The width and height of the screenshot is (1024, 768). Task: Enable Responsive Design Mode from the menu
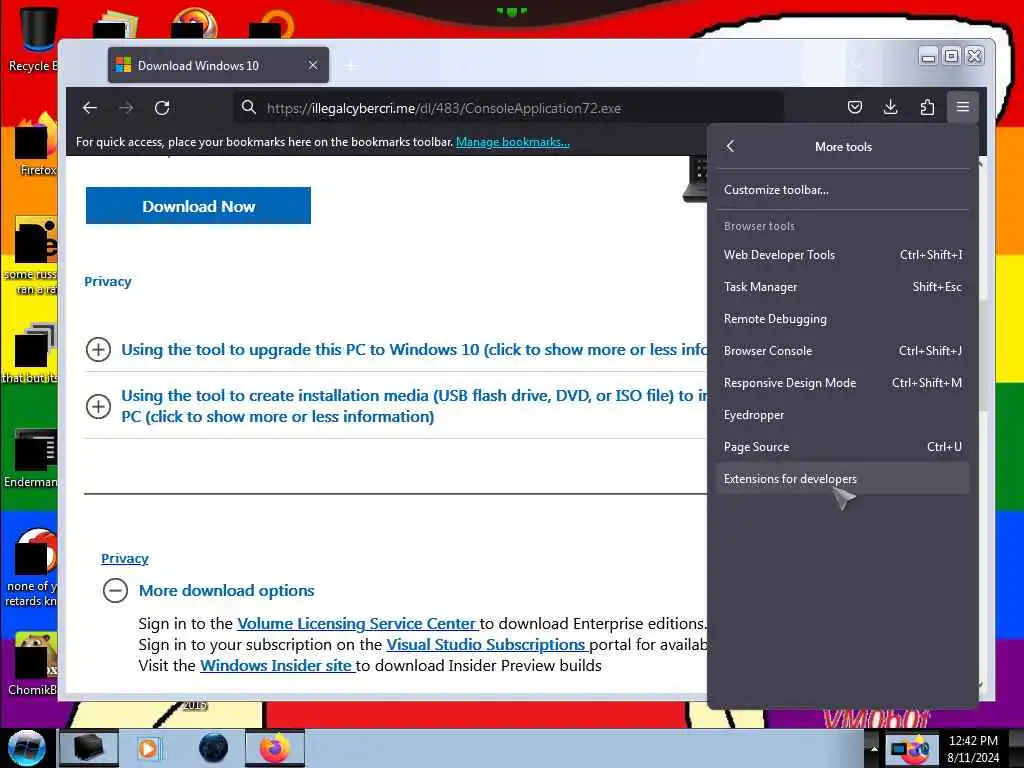tap(842, 383)
